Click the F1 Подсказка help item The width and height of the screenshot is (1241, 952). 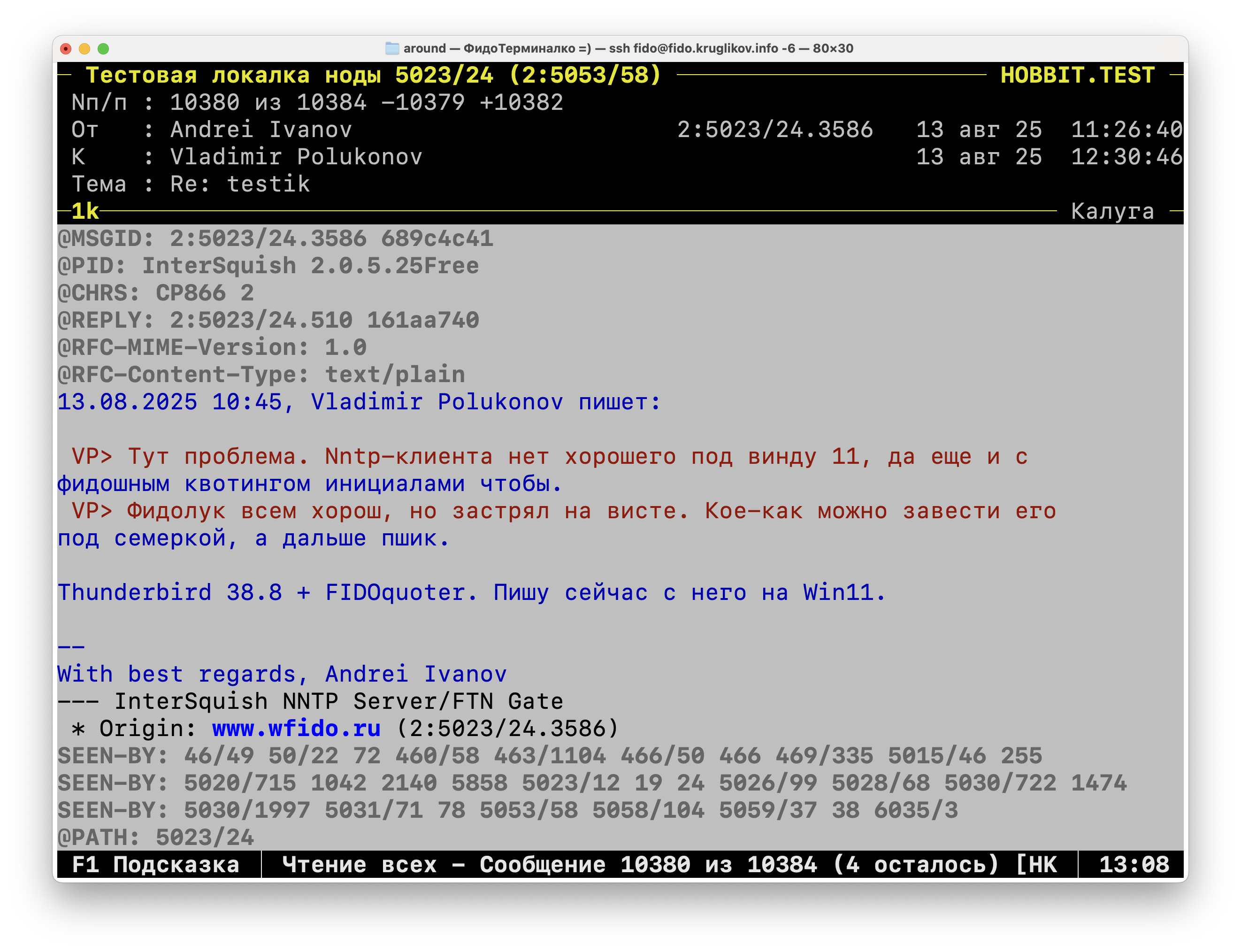(x=155, y=865)
